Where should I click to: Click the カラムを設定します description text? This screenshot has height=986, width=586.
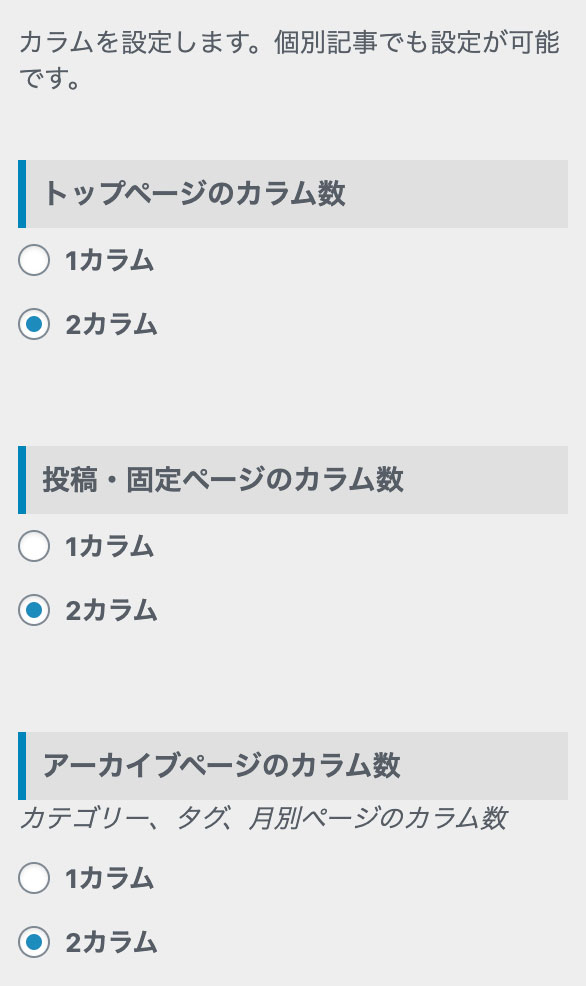pyautogui.click(x=289, y=61)
